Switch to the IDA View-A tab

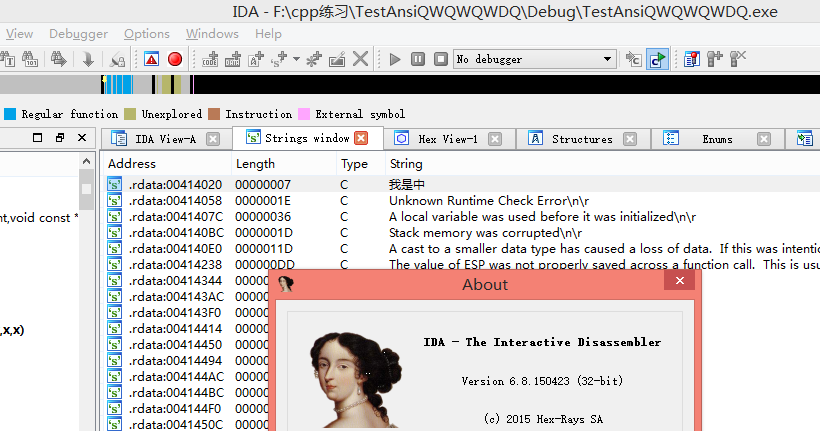[x=165, y=139]
